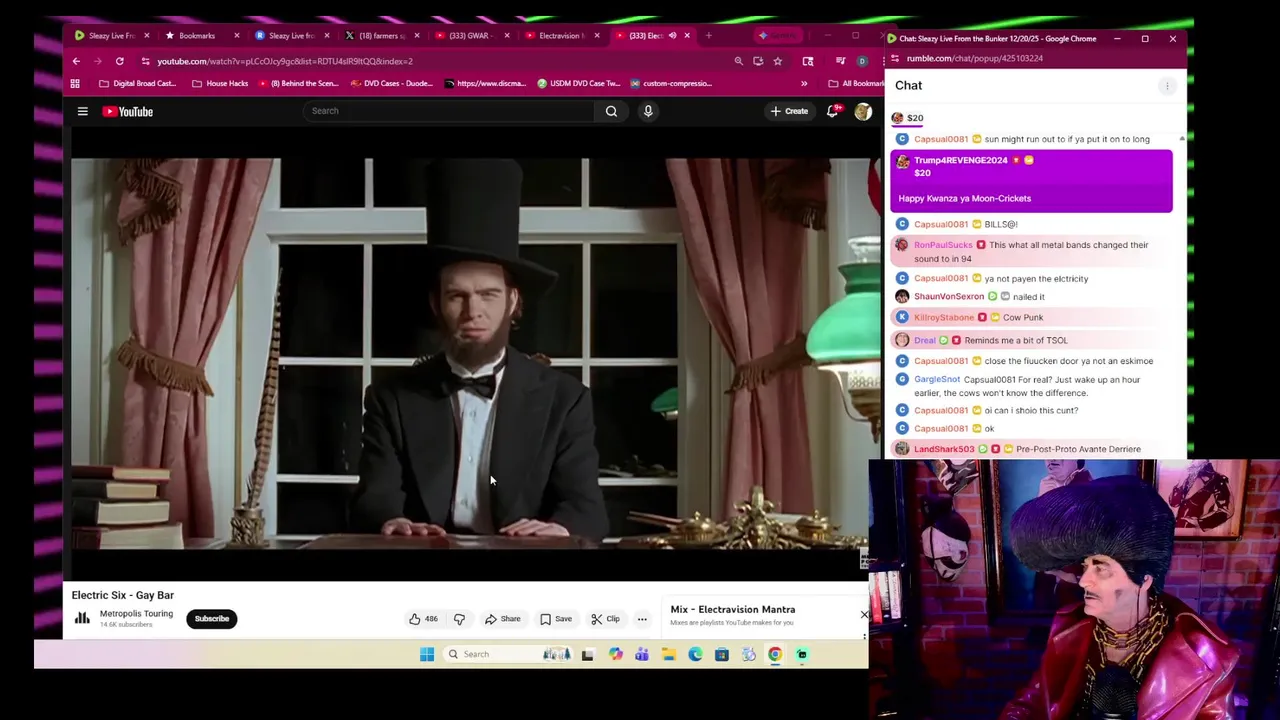1280x720 pixels.
Task: Open the bookmarks apps grid icon
Action: pyautogui.click(x=76, y=84)
